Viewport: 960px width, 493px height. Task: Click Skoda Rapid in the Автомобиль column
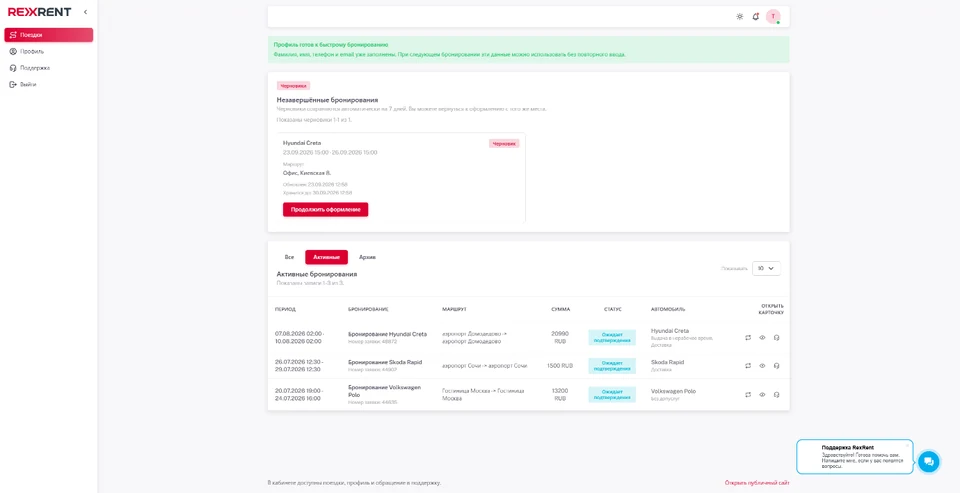click(667, 362)
